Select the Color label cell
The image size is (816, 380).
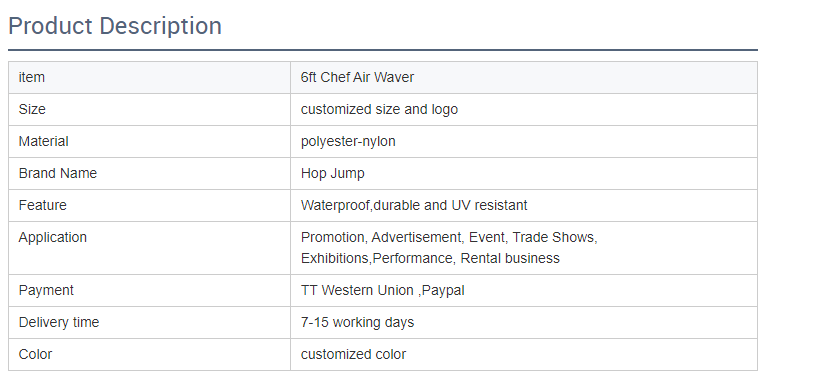[x=149, y=354]
